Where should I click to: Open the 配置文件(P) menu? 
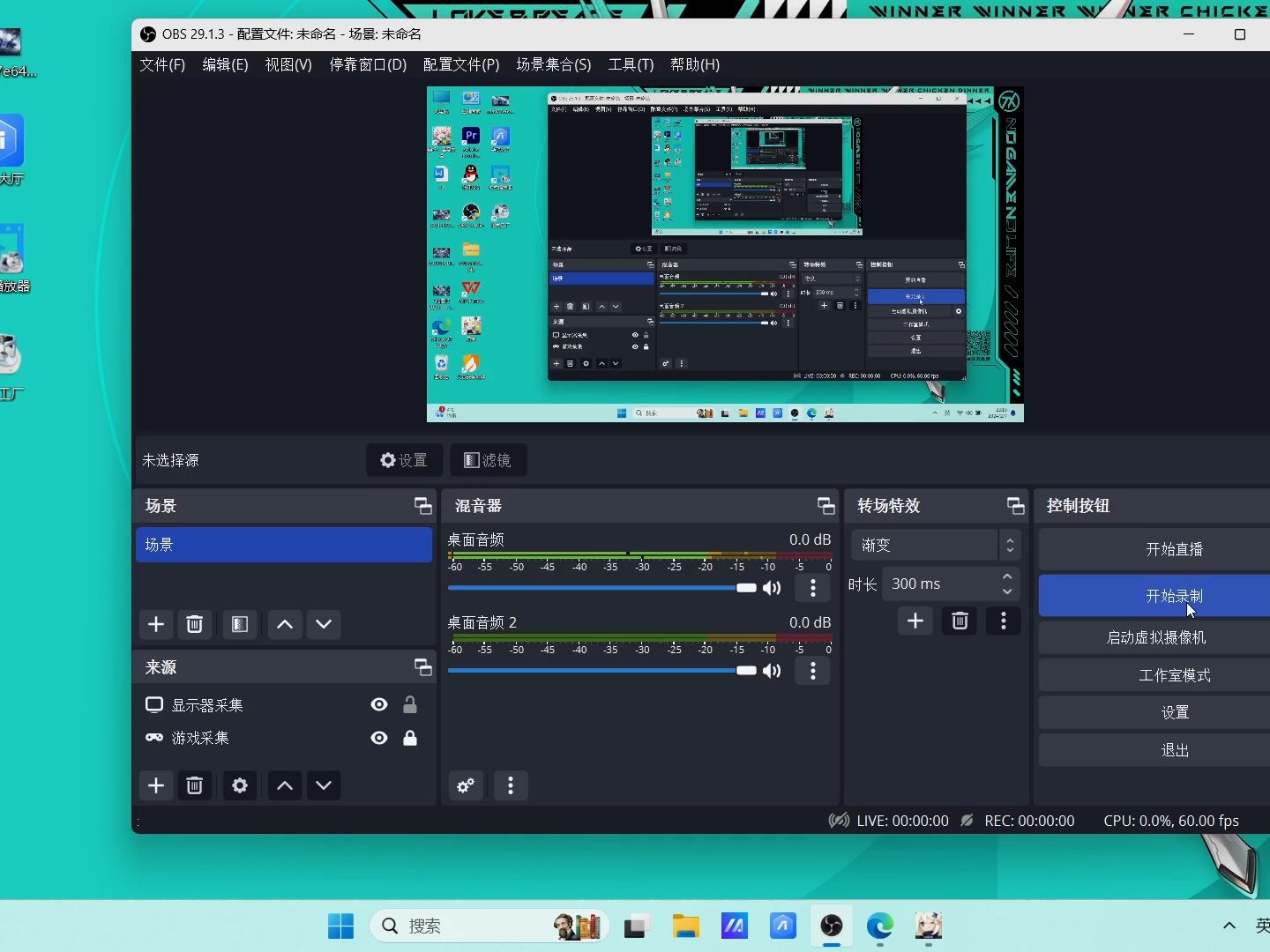pyautogui.click(x=461, y=64)
